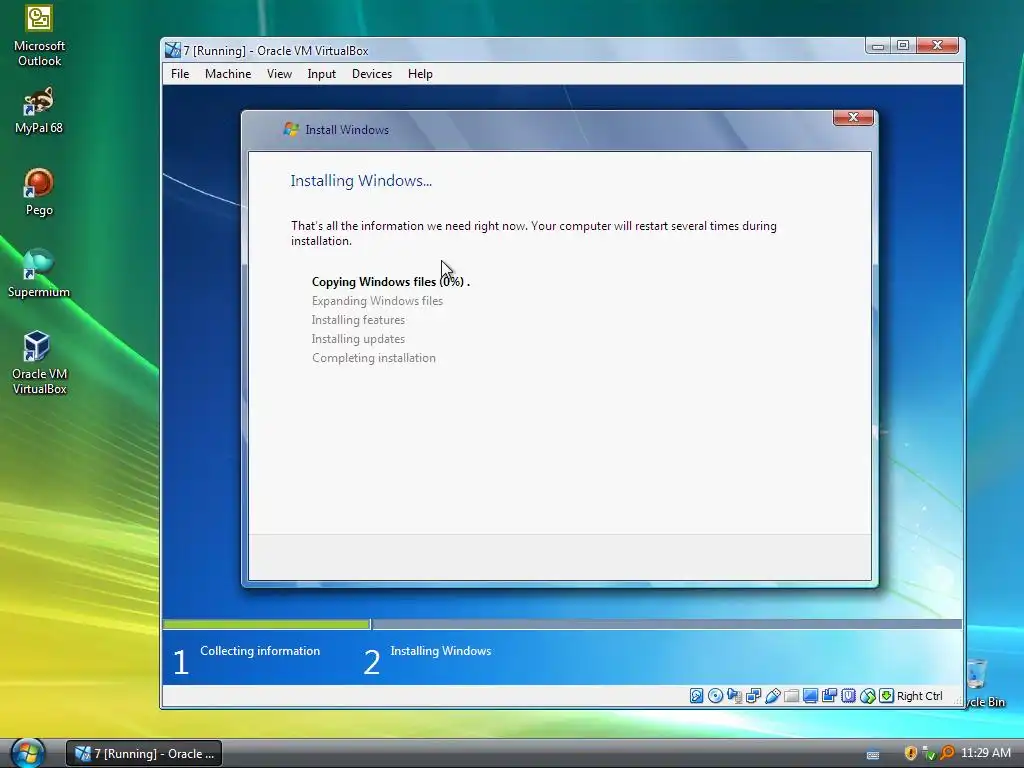Image resolution: width=1024 pixels, height=768 pixels.
Task: Click the 'Completing installation' step
Action: coord(374,357)
